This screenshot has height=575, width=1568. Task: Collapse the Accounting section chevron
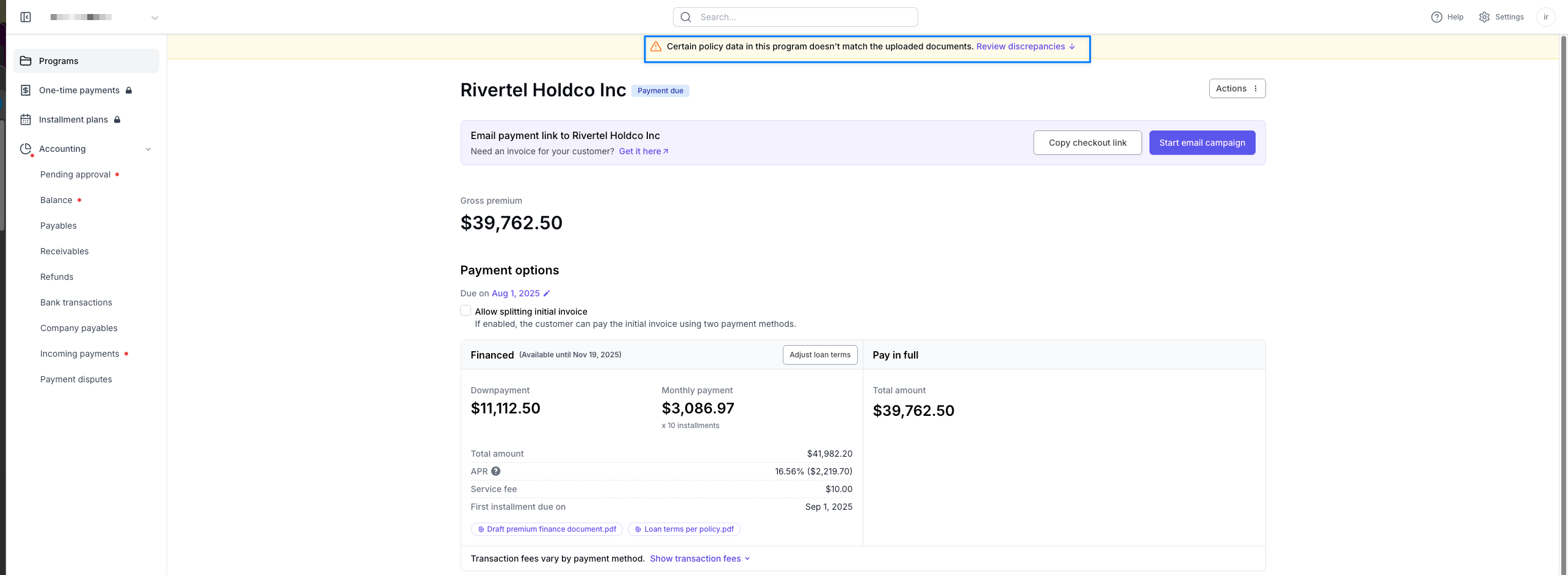148,149
